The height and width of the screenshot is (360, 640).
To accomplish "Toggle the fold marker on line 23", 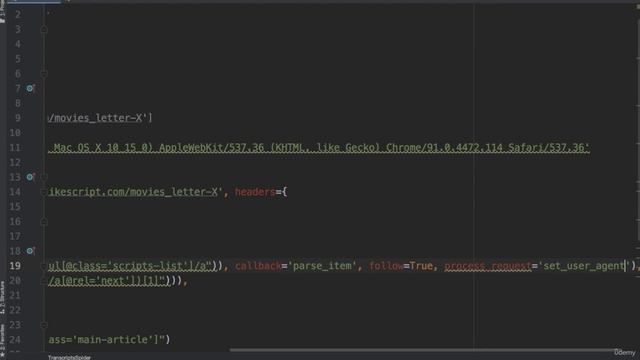I will (44, 325).
